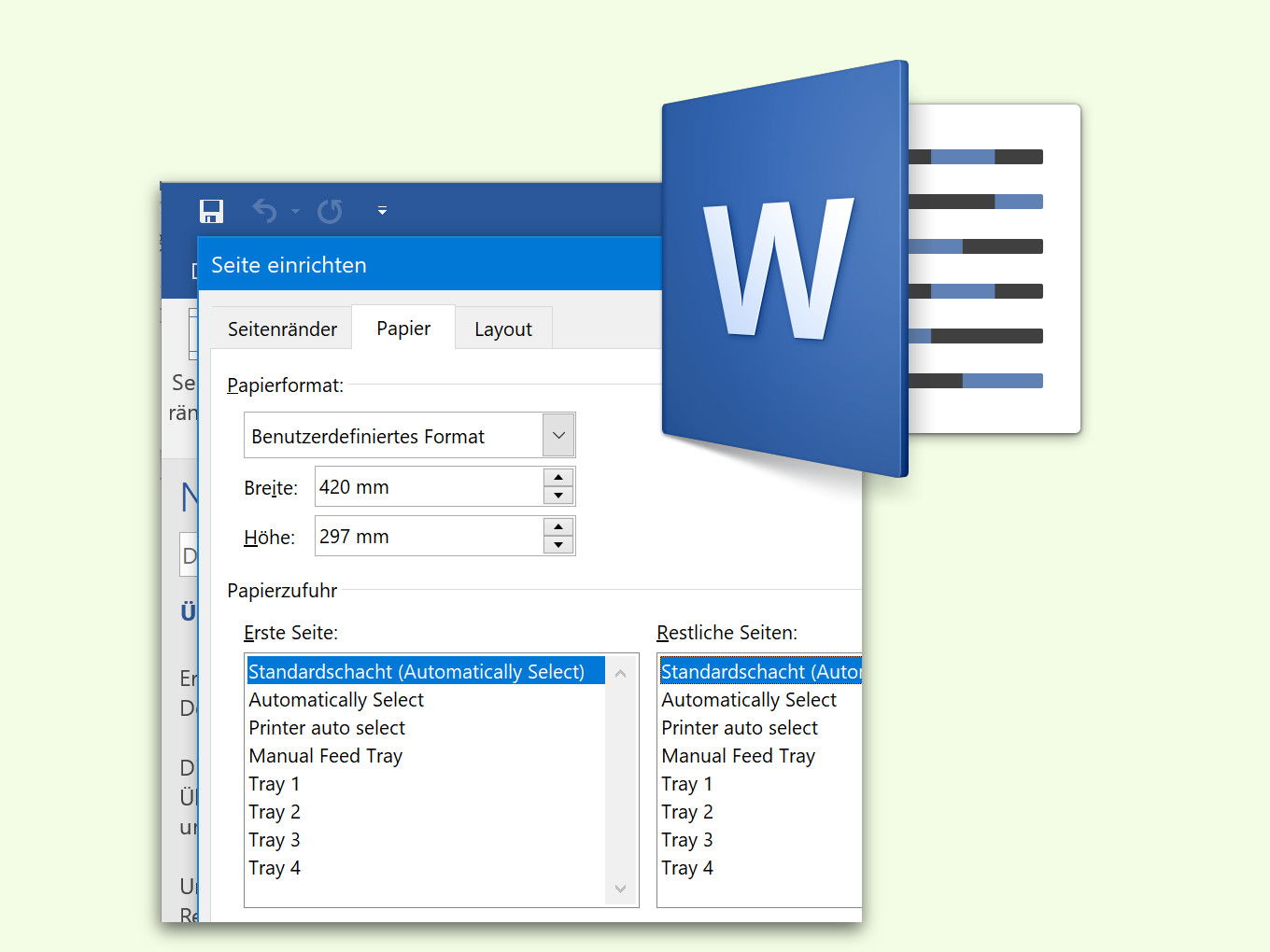
Task: Select Tray 3 in Erste Seite list
Action: 426,839
